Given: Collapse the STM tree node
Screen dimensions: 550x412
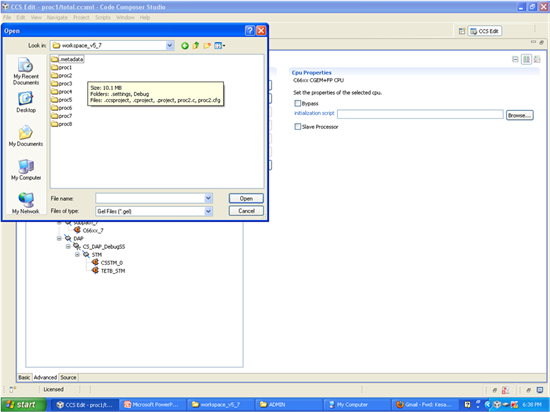Looking at the screenshot, I should (x=77, y=255).
